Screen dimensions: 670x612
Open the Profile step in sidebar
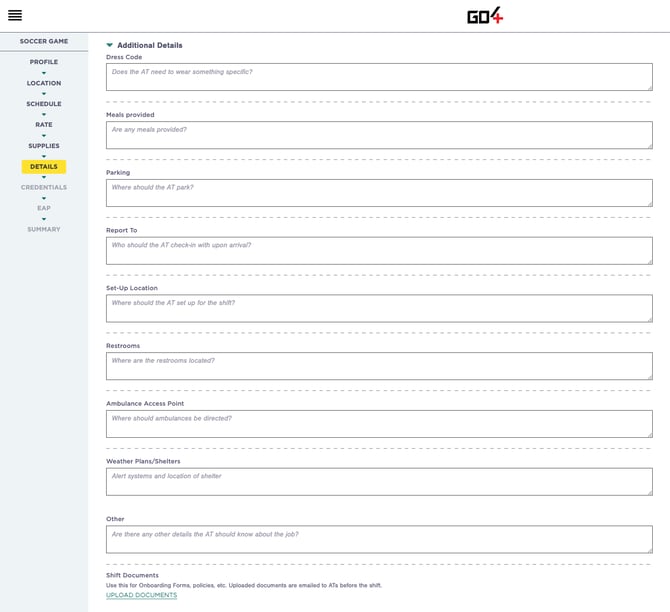(x=44, y=62)
